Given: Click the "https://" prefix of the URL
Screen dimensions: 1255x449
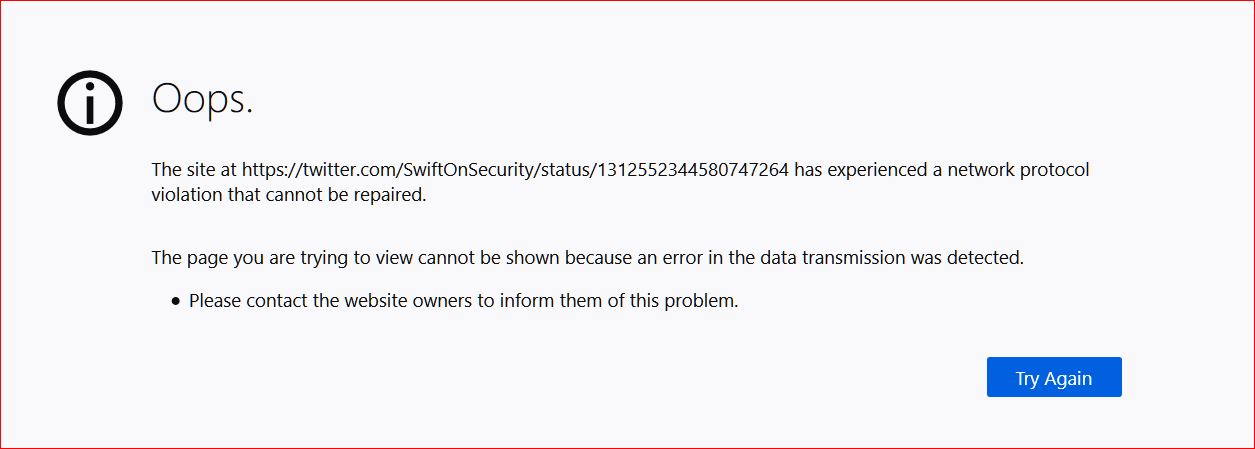Looking at the screenshot, I should (x=272, y=170).
